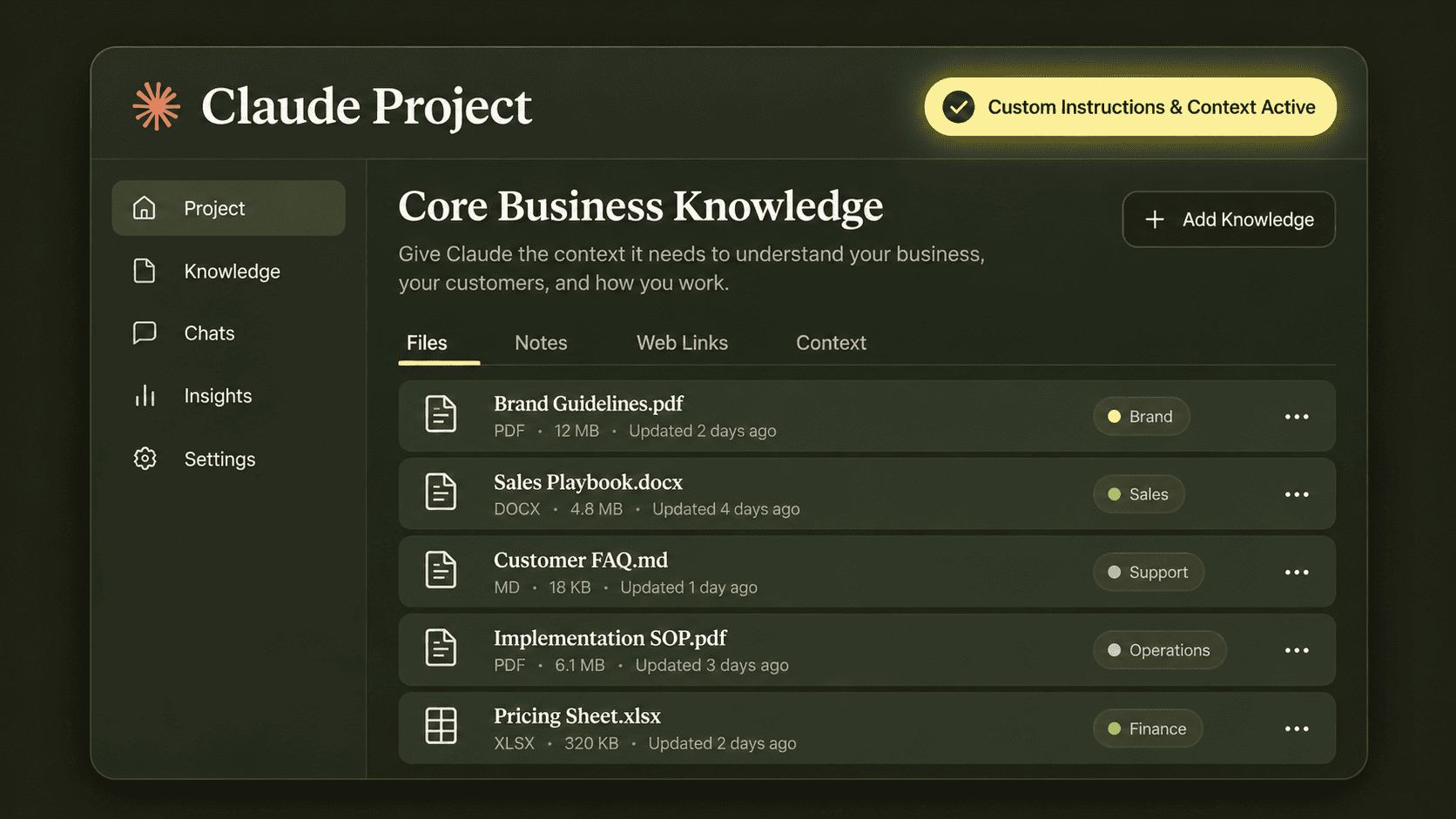
Task: Click the bar chart icon beside Insights
Action: point(145,396)
